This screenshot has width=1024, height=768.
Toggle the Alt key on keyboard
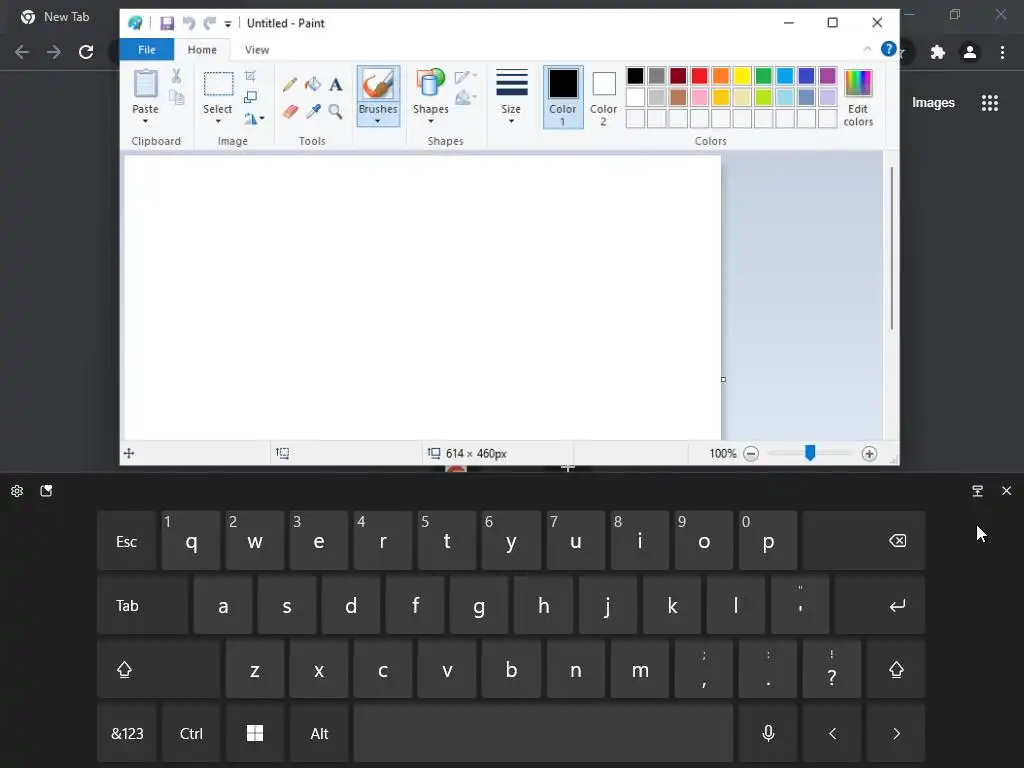319,733
